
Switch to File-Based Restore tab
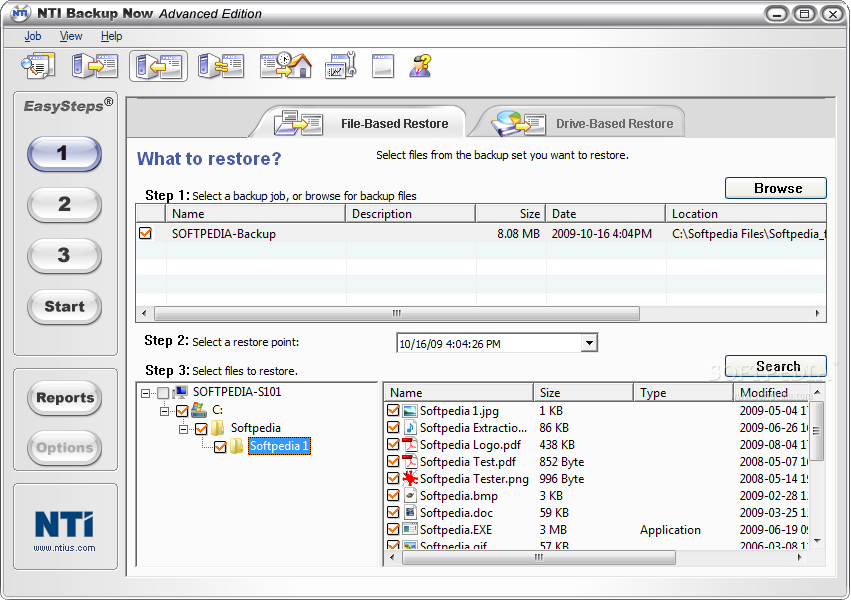(360, 123)
